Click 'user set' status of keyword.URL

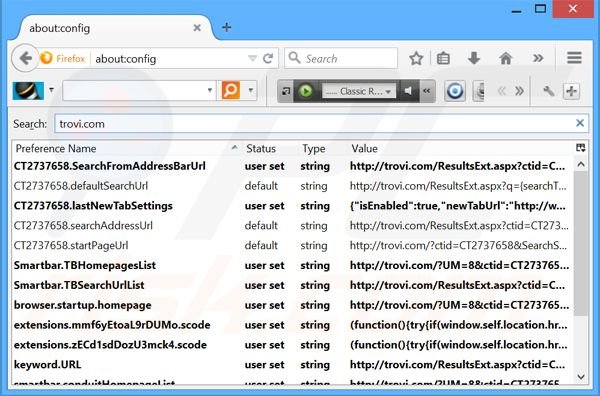point(264,365)
